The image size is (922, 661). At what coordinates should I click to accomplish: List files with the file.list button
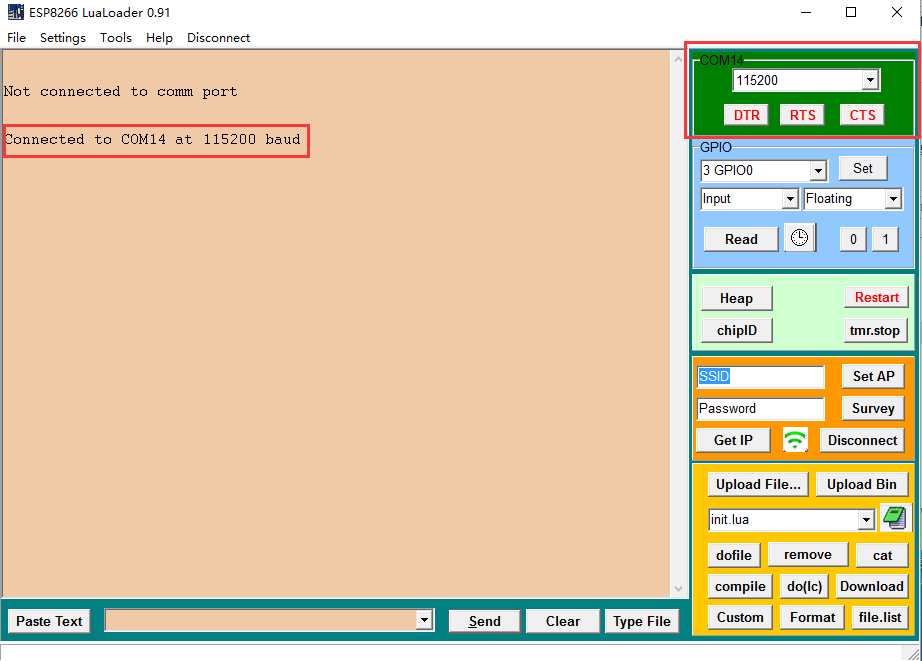coord(879,617)
